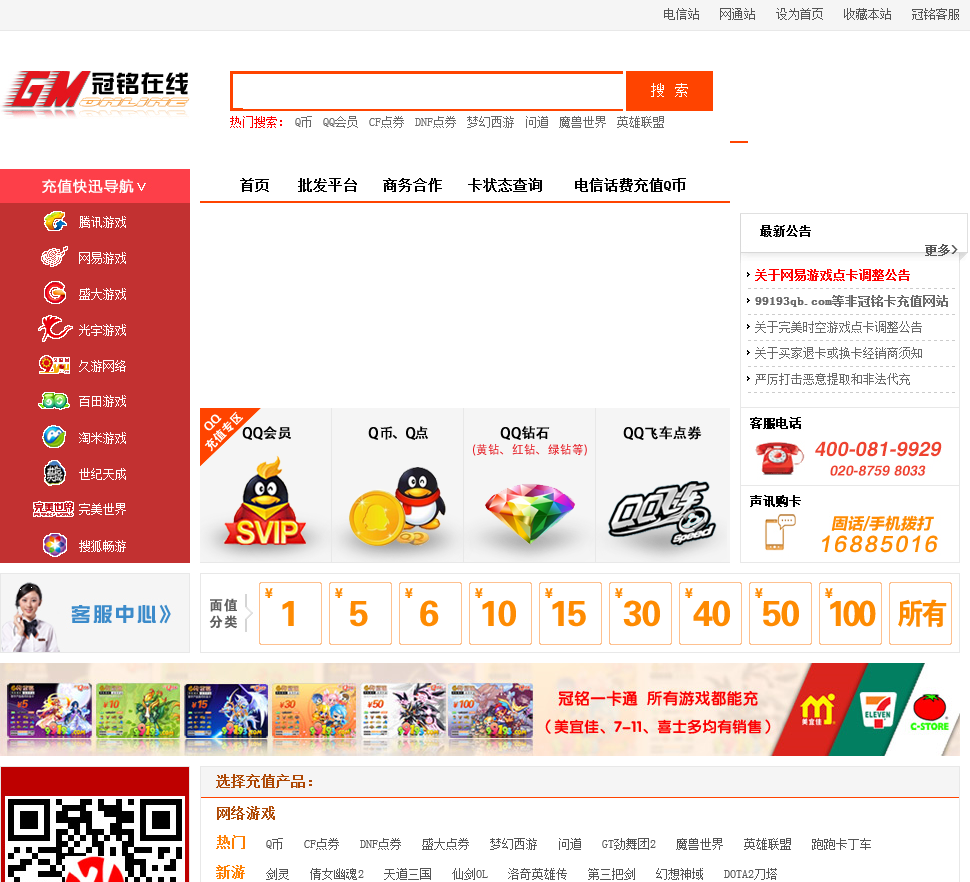970x882 pixels.
Task: Click the ¥100 game card thumbnail
Action: [491, 711]
